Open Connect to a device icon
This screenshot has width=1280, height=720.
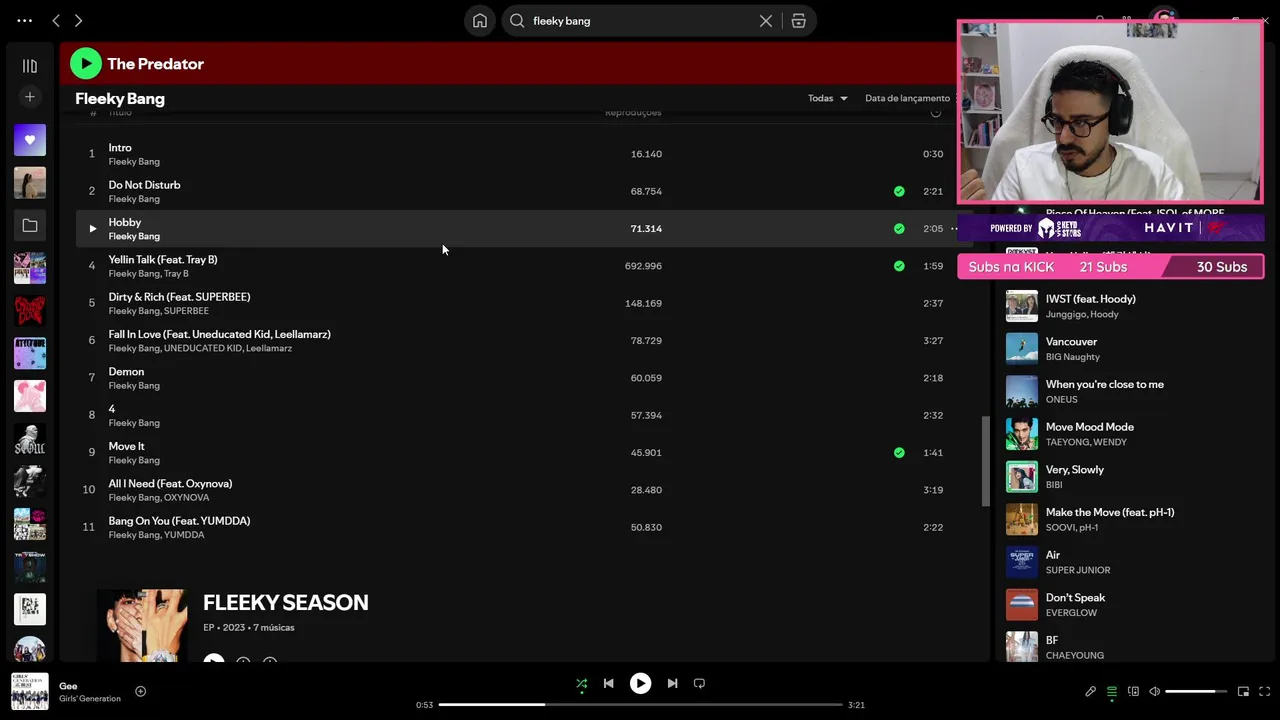pyautogui.click(x=1133, y=691)
